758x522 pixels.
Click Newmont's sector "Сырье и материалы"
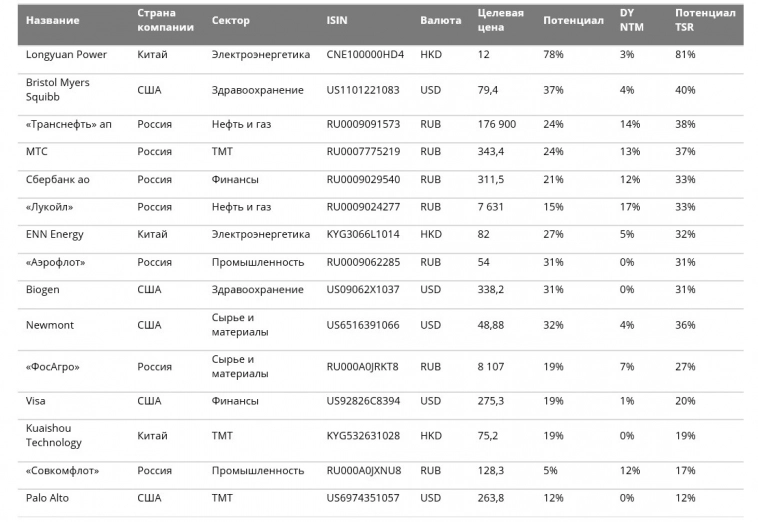(x=240, y=325)
